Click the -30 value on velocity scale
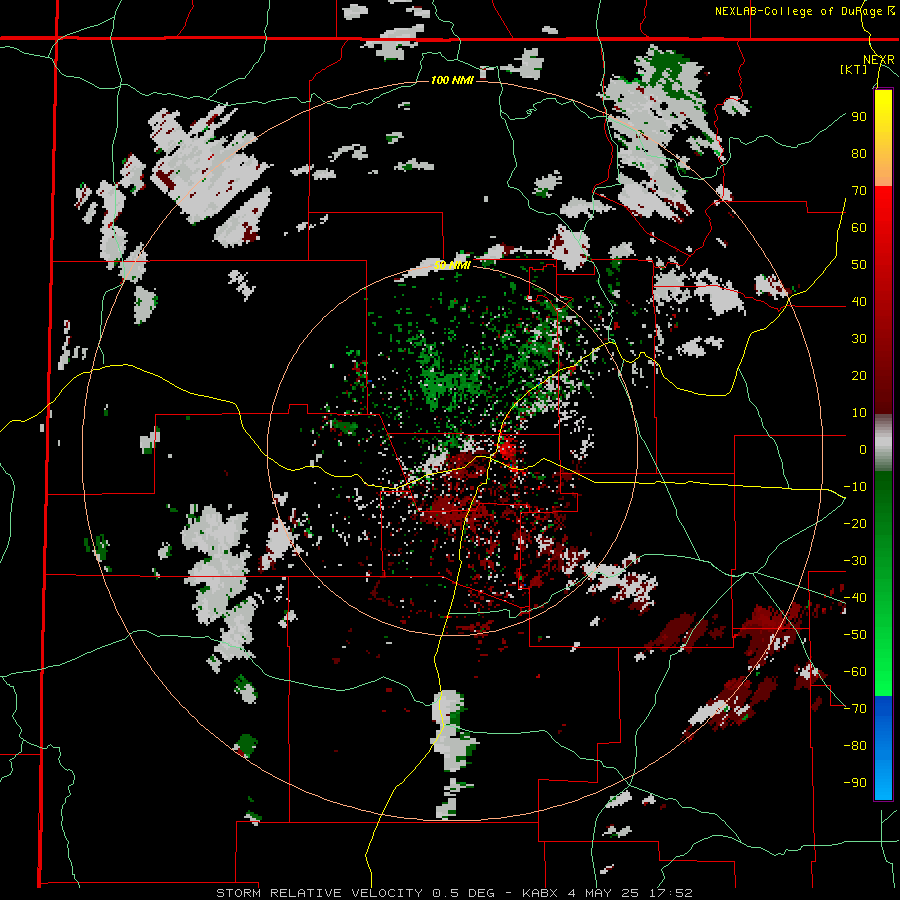The image size is (900, 900). coord(855,561)
